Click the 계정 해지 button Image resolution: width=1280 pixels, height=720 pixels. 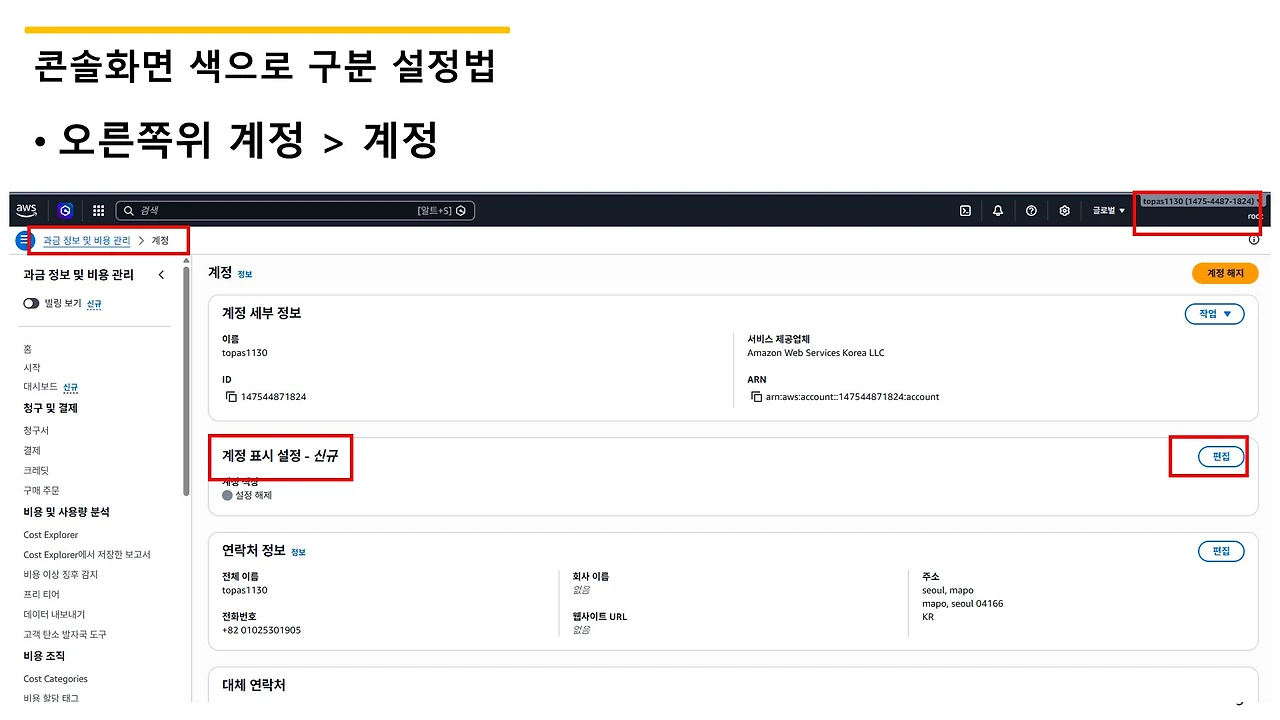click(1225, 273)
